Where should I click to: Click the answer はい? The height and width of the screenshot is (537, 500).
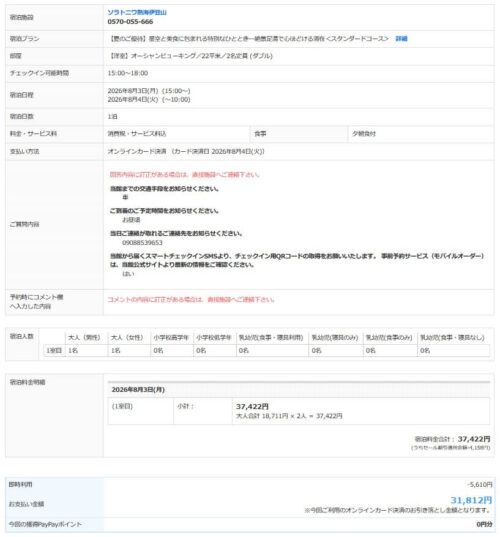[128, 274]
